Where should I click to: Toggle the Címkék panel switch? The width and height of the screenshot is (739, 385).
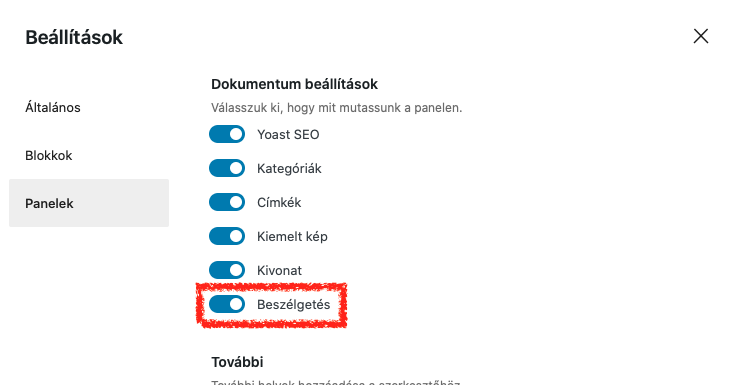pos(227,202)
